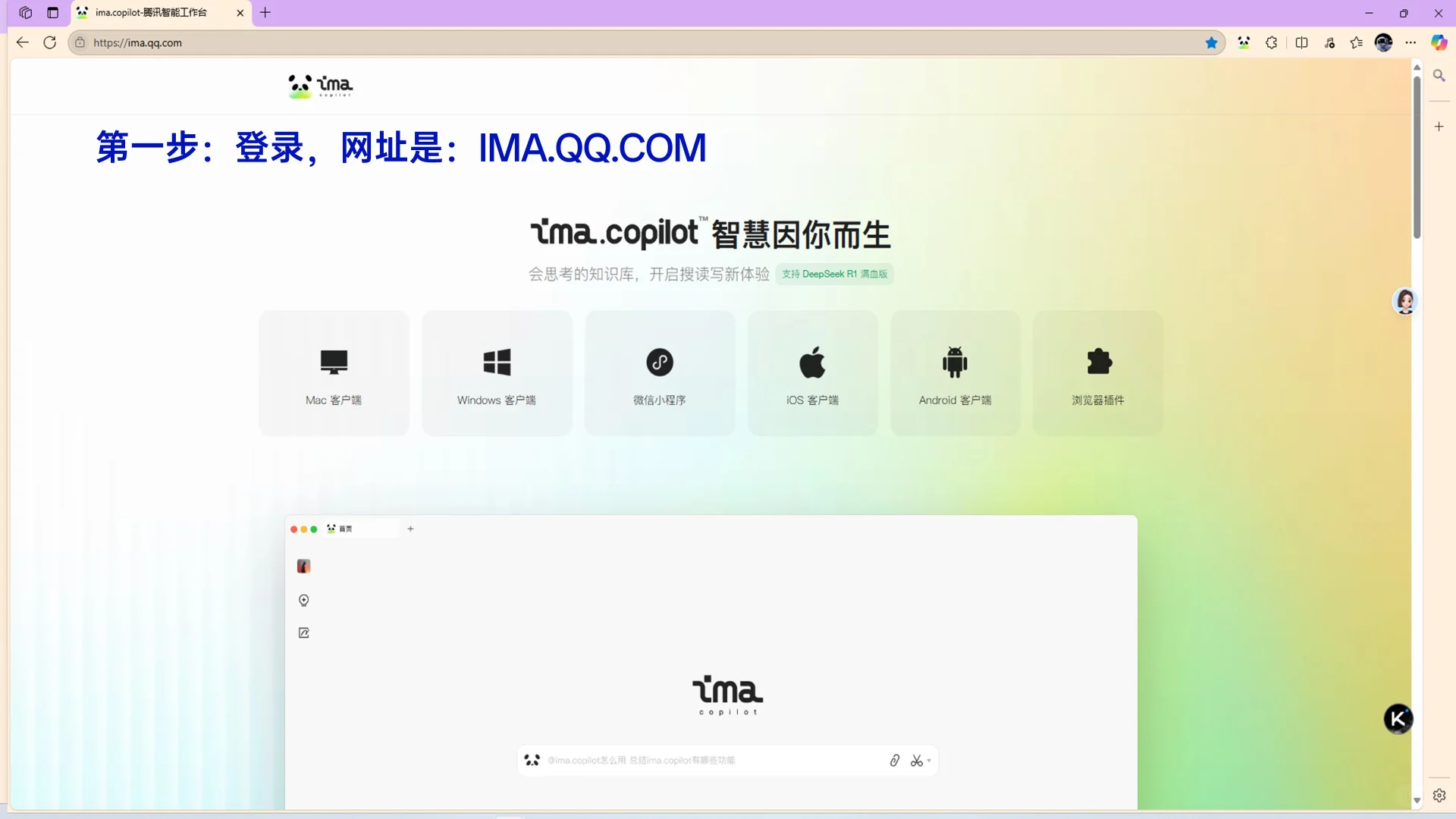Image resolution: width=1456 pixels, height=819 pixels.
Task: Toggle the floating assistant avatar on the right
Action: click(x=1404, y=301)
